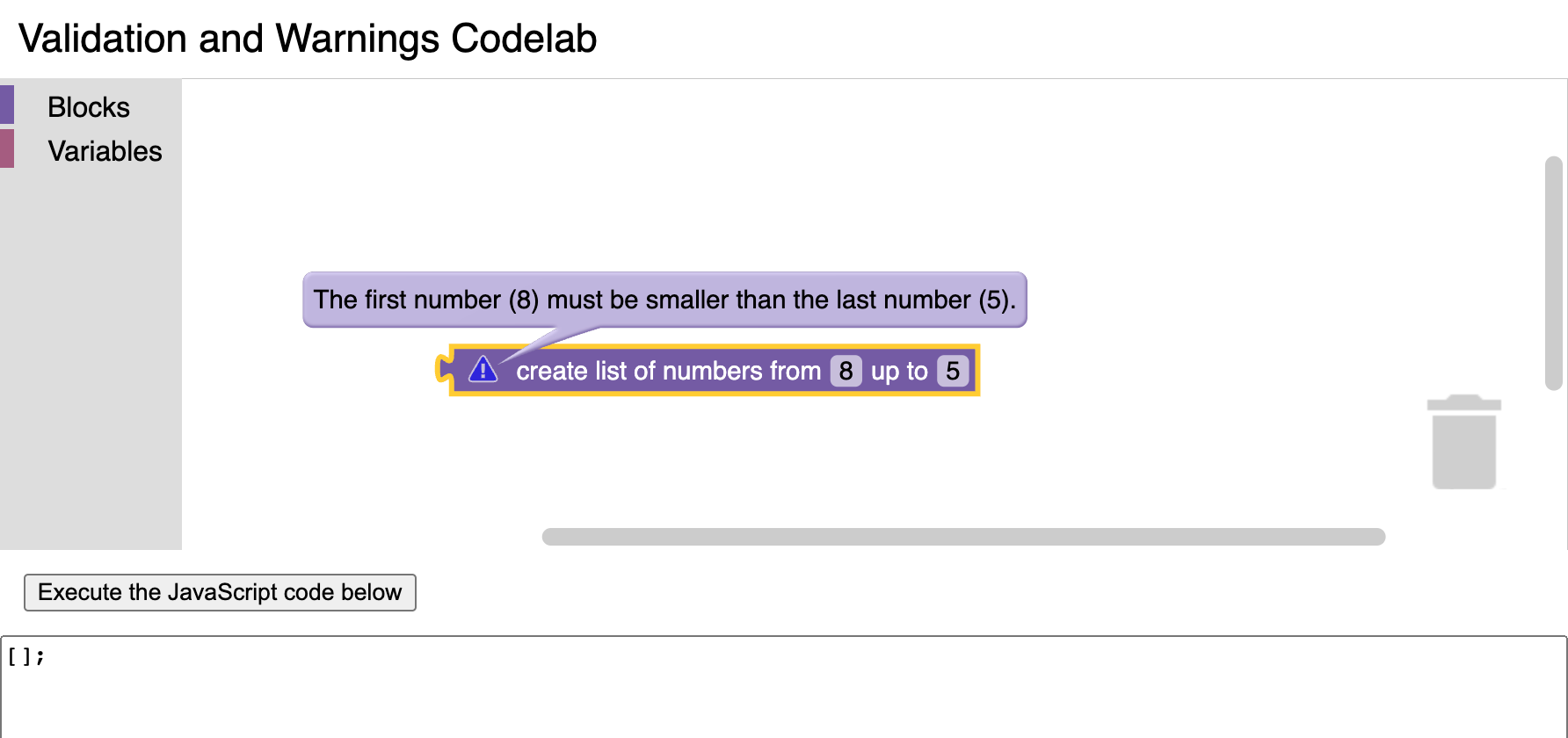Image resolution: width=1568 pixels, height=738 pixels.
Task: Click the horizontal workspace scrollbar
Action: 963,537
